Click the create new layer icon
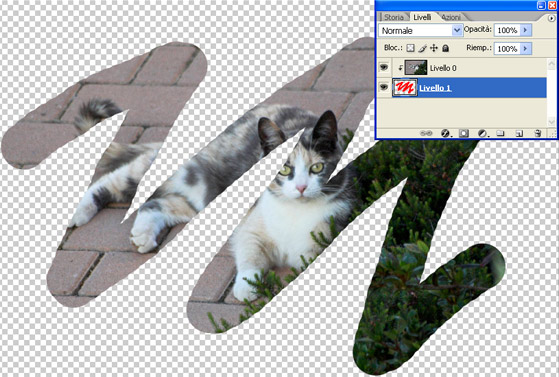Image resolution: width=559 pixels, height=377 pixels. tap(519, 133)
